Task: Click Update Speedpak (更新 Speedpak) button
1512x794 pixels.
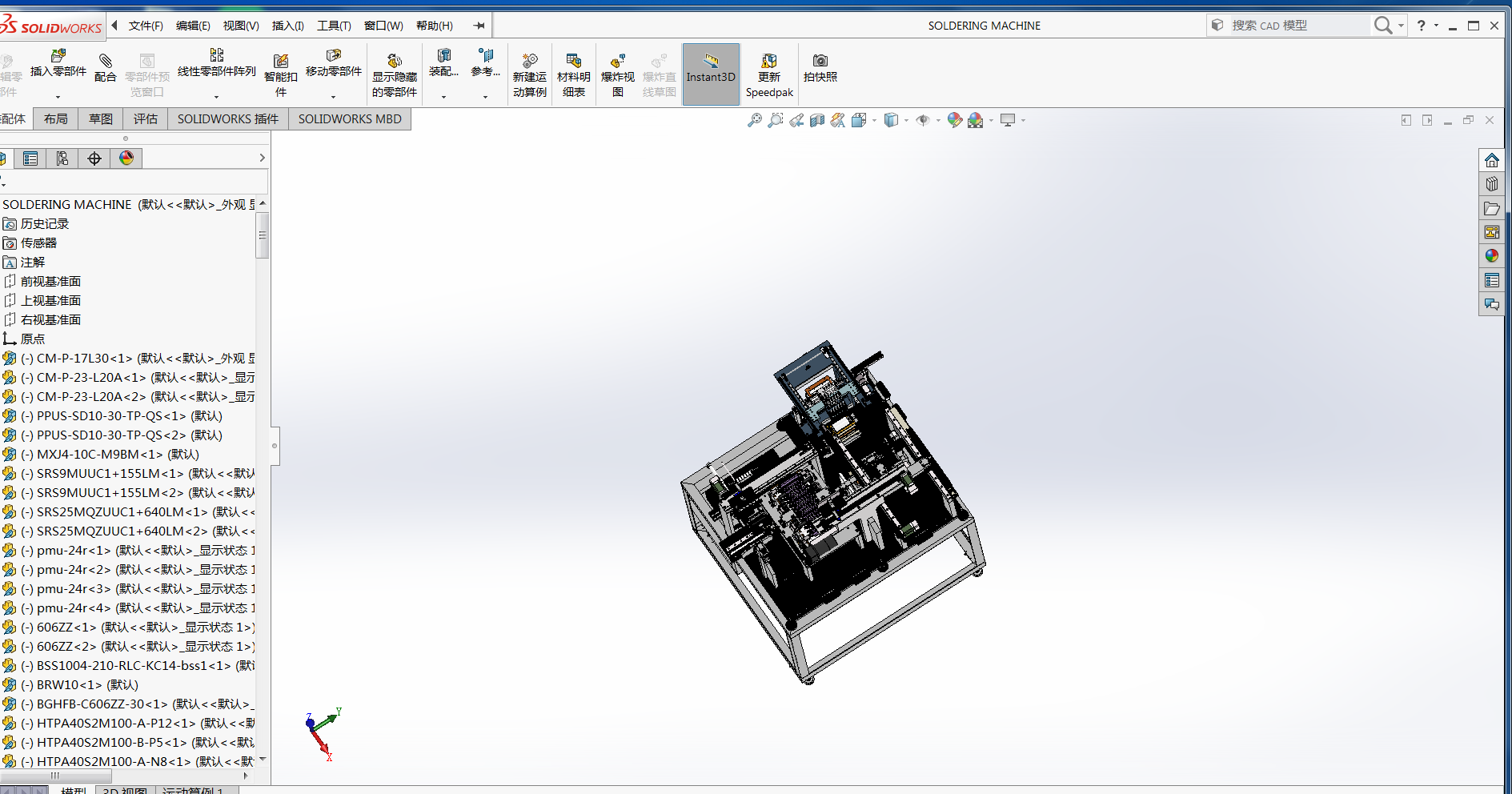Action: click(x=768, y=75)
